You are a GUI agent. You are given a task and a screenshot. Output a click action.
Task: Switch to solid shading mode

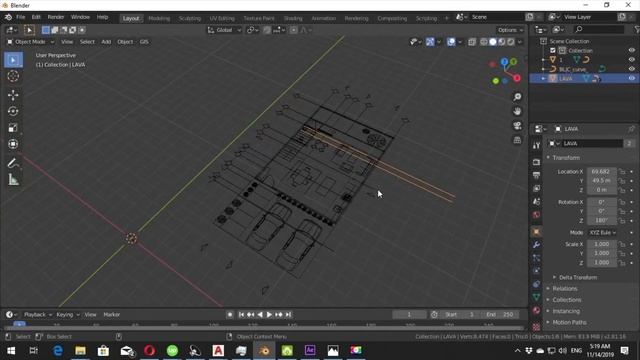[x=493, y=42]
